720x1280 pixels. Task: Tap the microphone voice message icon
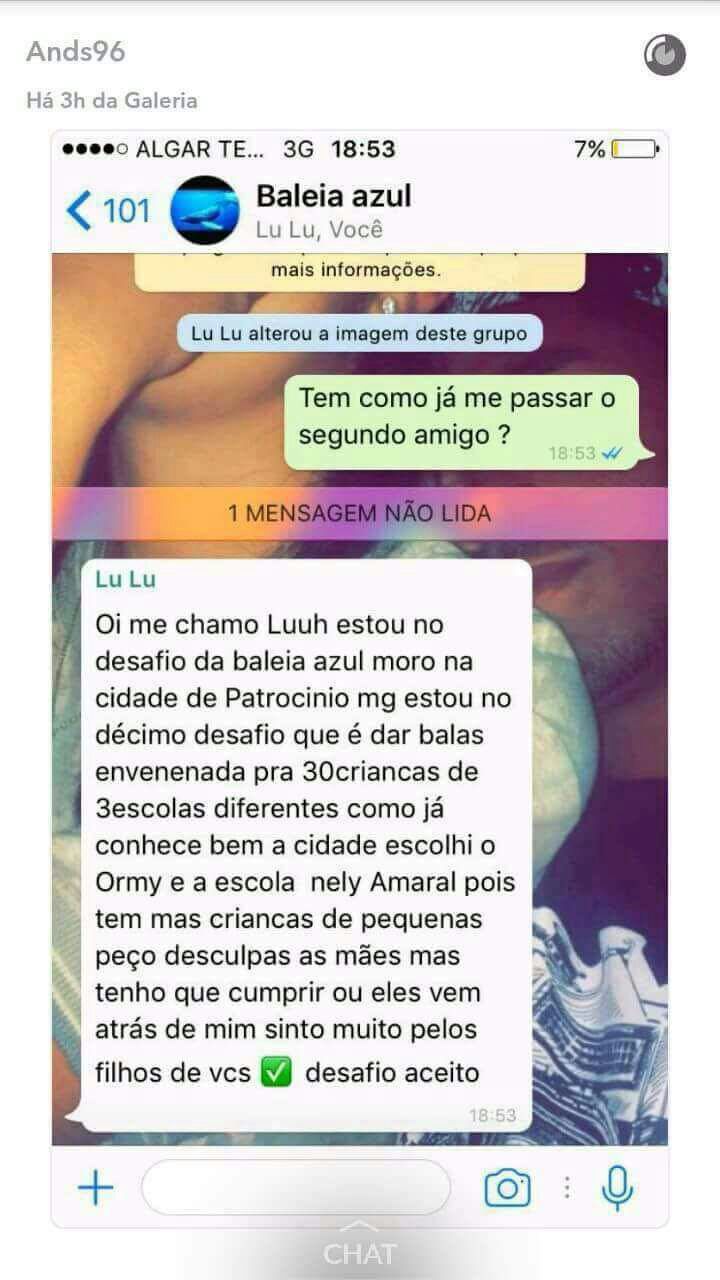coord(617,1188)
